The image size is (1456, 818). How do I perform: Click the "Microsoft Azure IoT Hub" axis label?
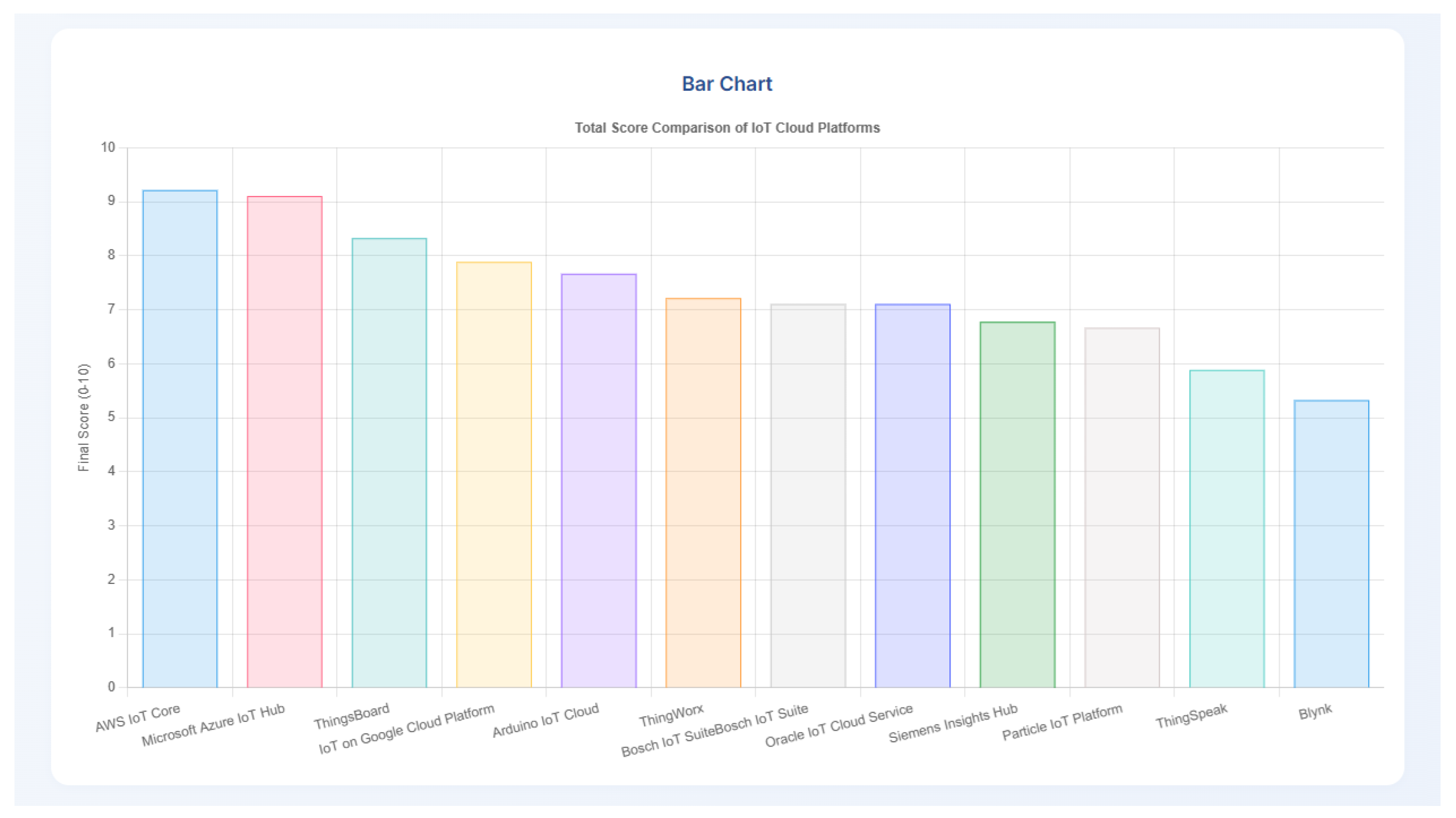click(213, 725)
